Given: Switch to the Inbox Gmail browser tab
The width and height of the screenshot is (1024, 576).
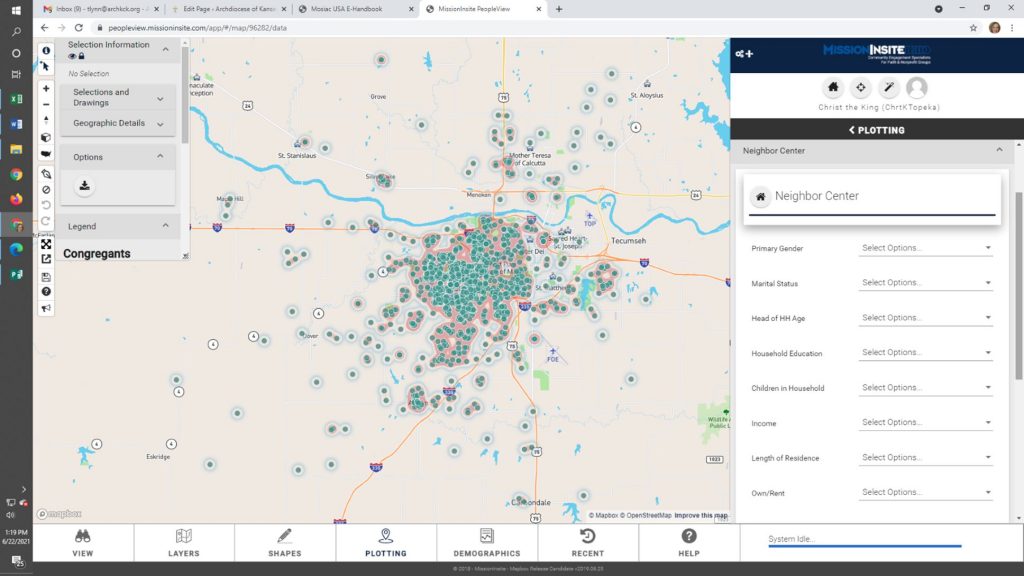Looking at the screenshot, I should point(101,9).
